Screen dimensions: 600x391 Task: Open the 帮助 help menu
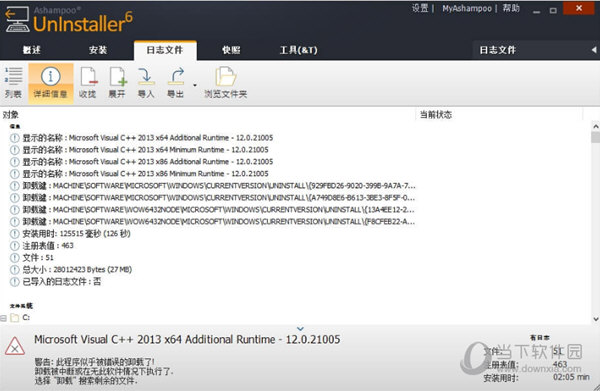[511, 8]
